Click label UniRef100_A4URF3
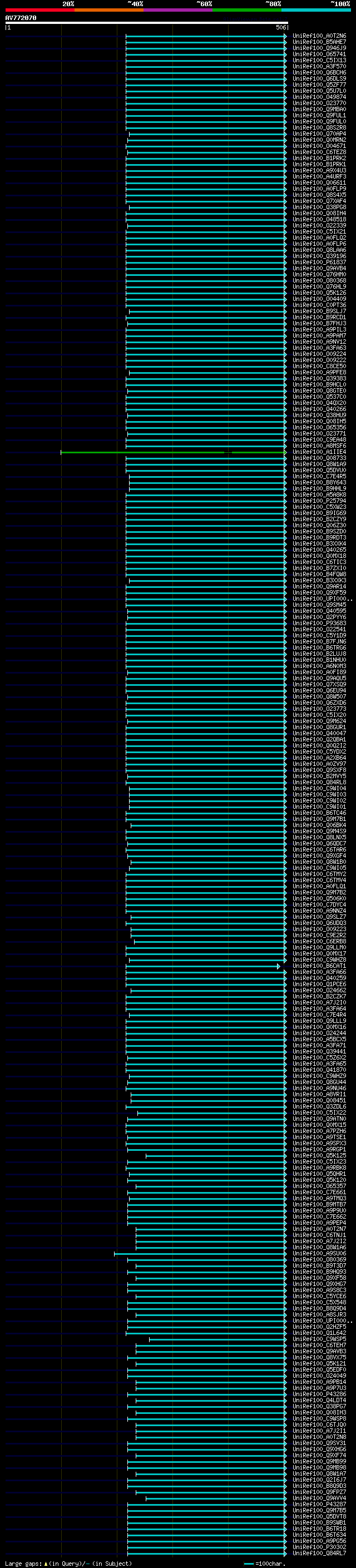356x1568 pixels. (x=319, y=176)
